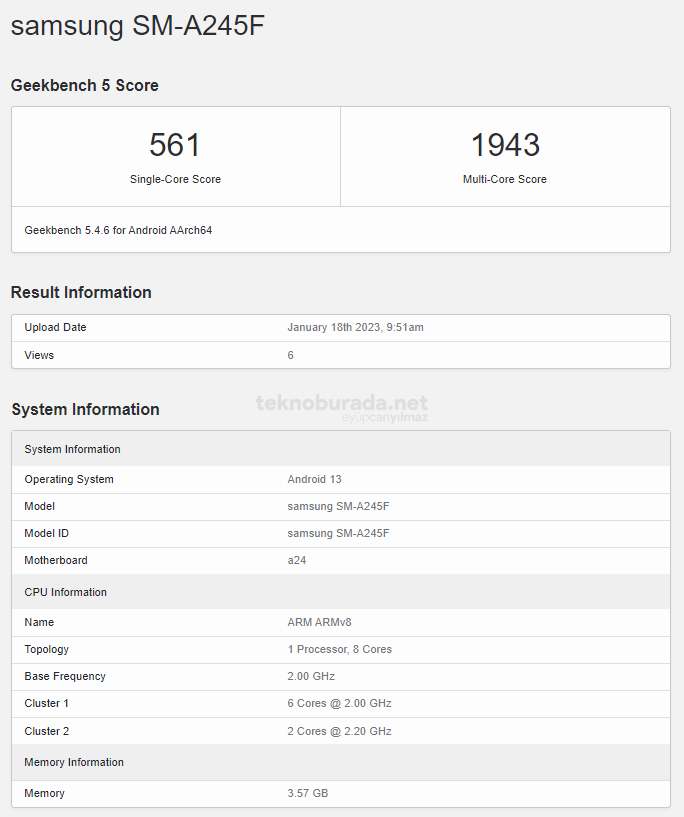Click the Model row label

pos(40,506)
